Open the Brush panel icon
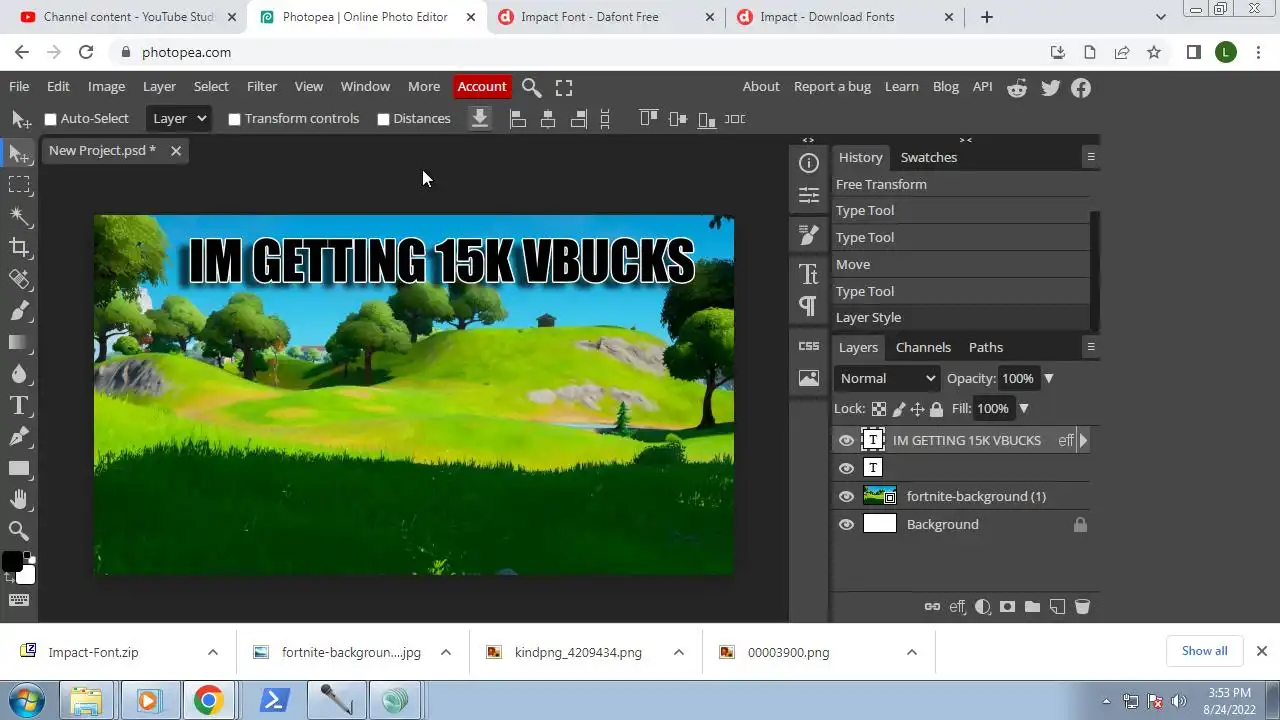This screenshot has width=1280, height=720. click(x=809, y=236)
